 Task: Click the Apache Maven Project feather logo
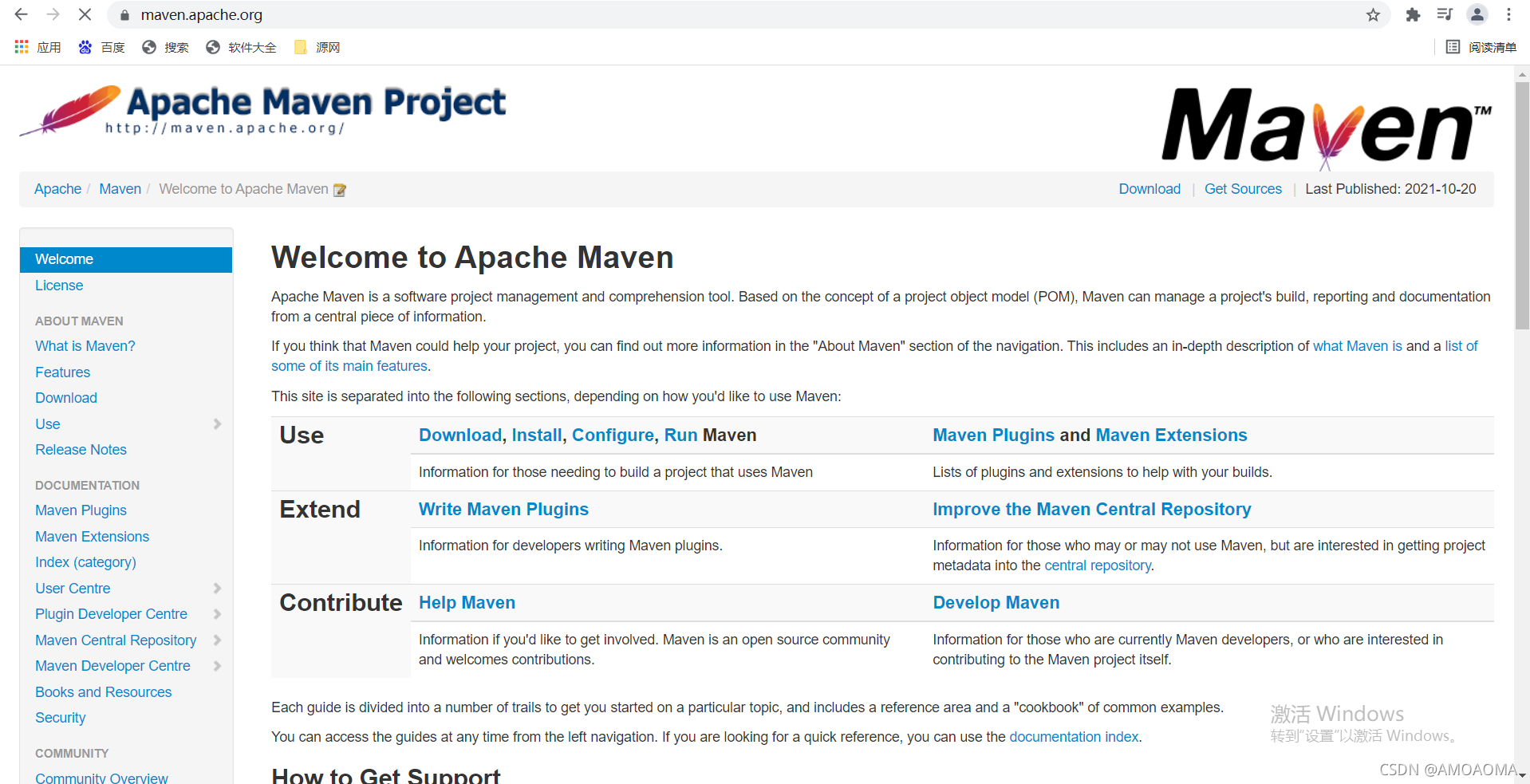pyautogui.click(x=262, y=111)
